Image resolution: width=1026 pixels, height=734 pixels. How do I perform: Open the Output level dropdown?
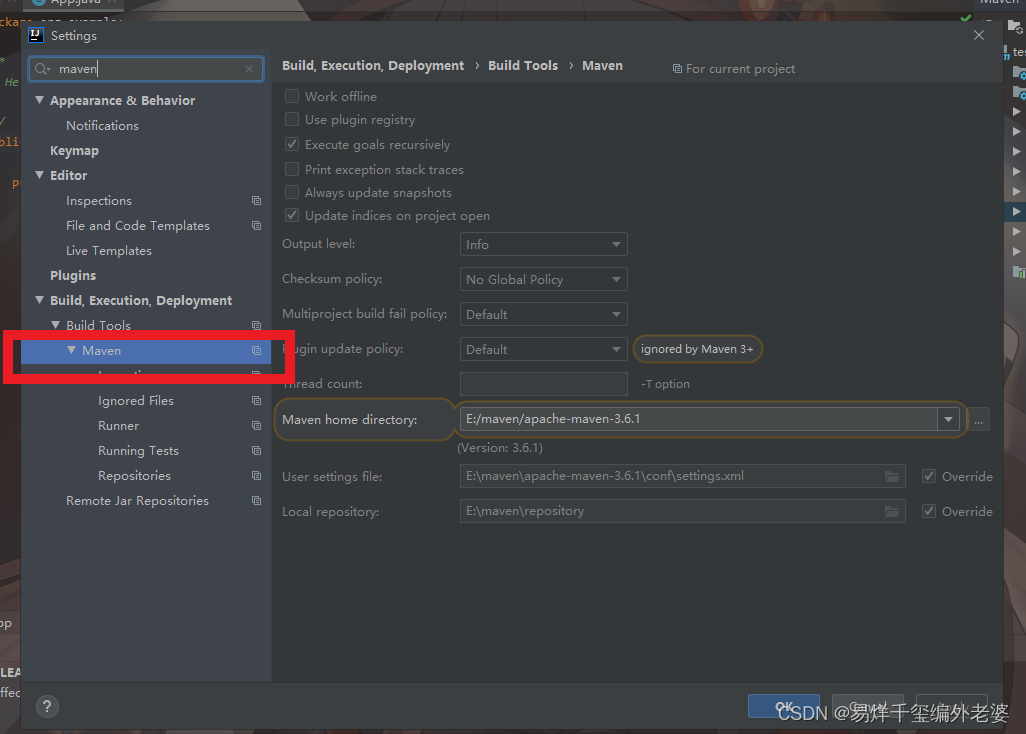(544, 244)
